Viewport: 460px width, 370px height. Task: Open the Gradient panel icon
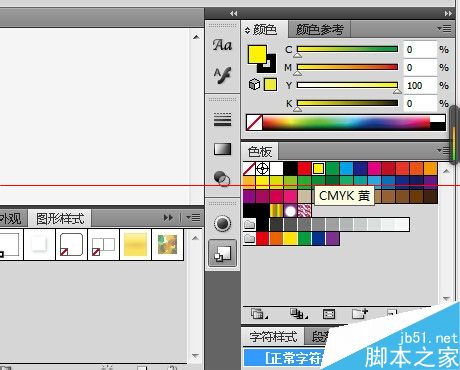point(222,149)
